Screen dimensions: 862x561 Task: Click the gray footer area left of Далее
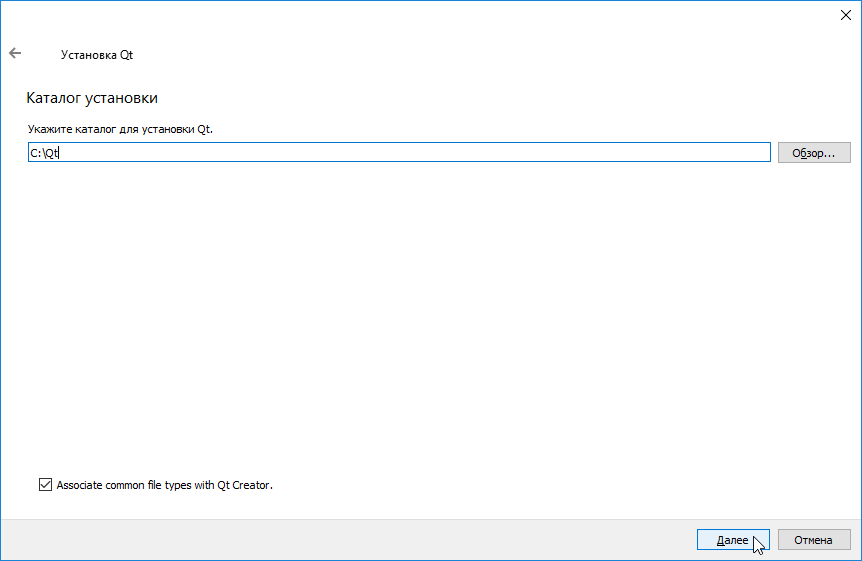tap(350, 540)
